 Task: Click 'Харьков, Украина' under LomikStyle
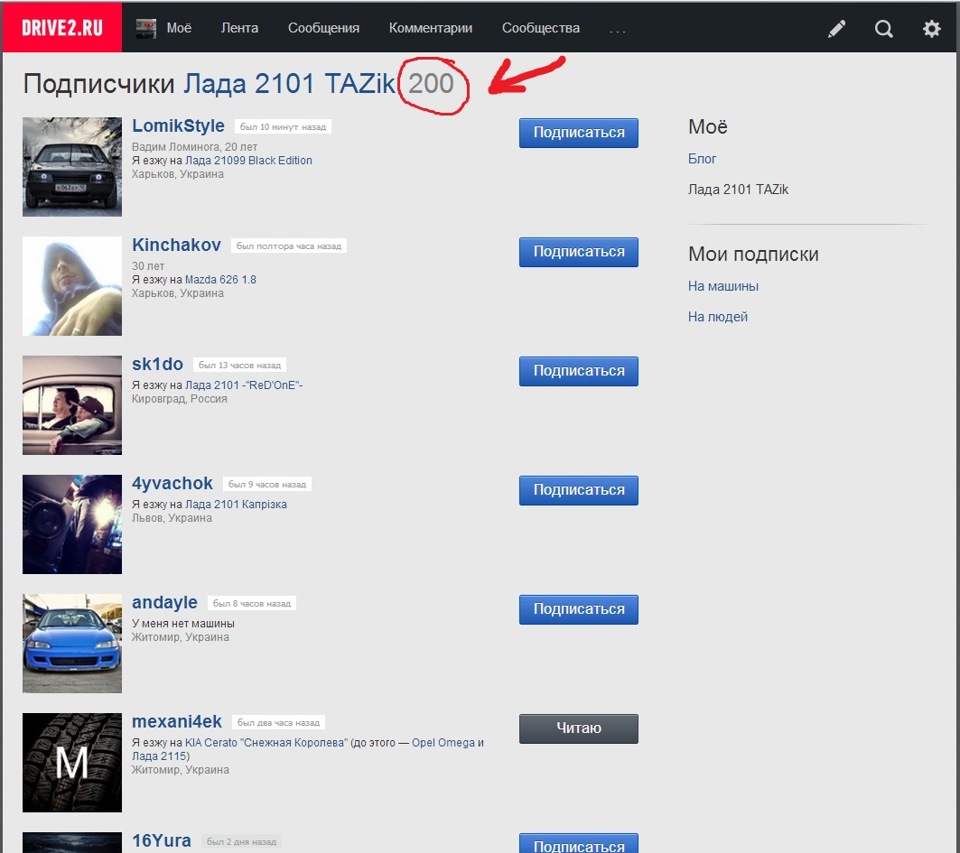178,174
